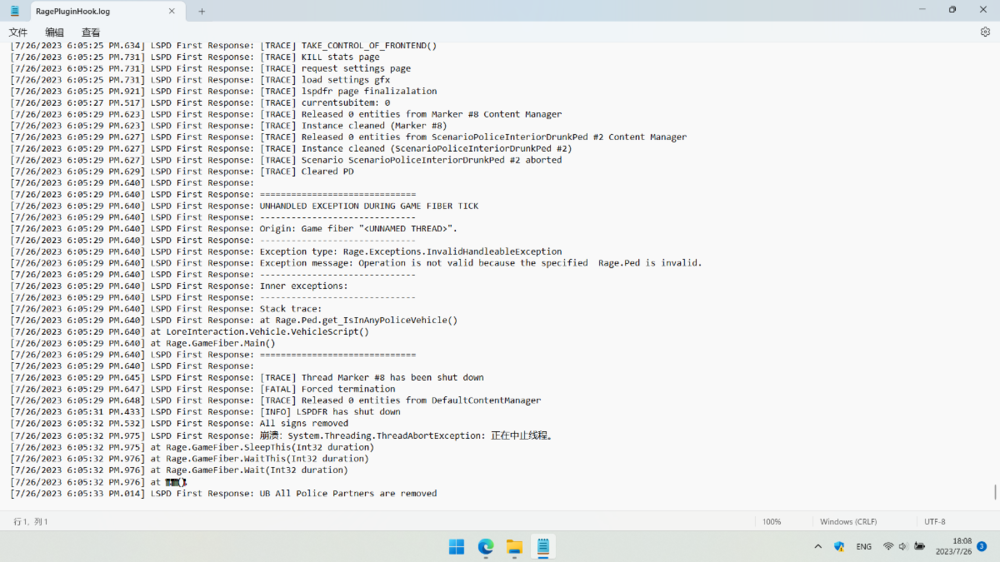Open Notepad settings gear icon
Image resolution: width=1000 pixels, height=562 pixels.
(985, 32)
